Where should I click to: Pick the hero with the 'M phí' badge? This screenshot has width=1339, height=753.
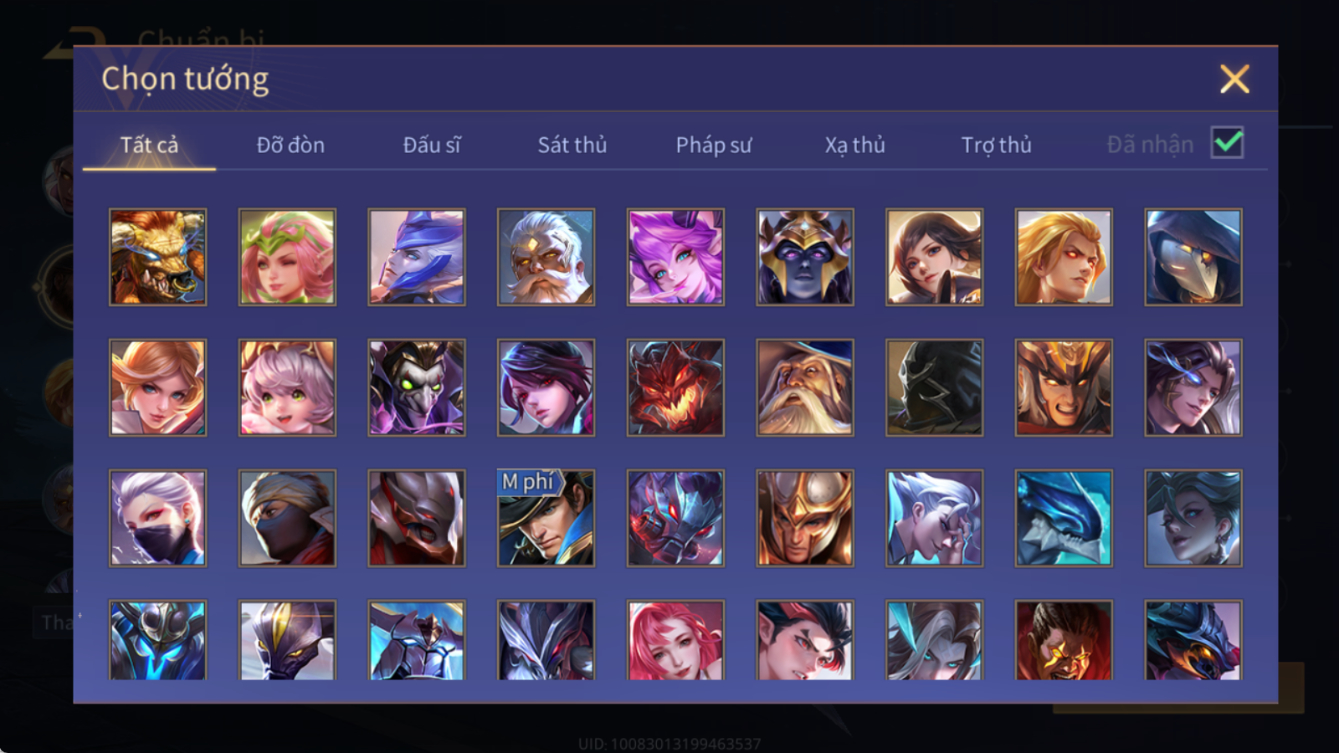coord(546,519)
